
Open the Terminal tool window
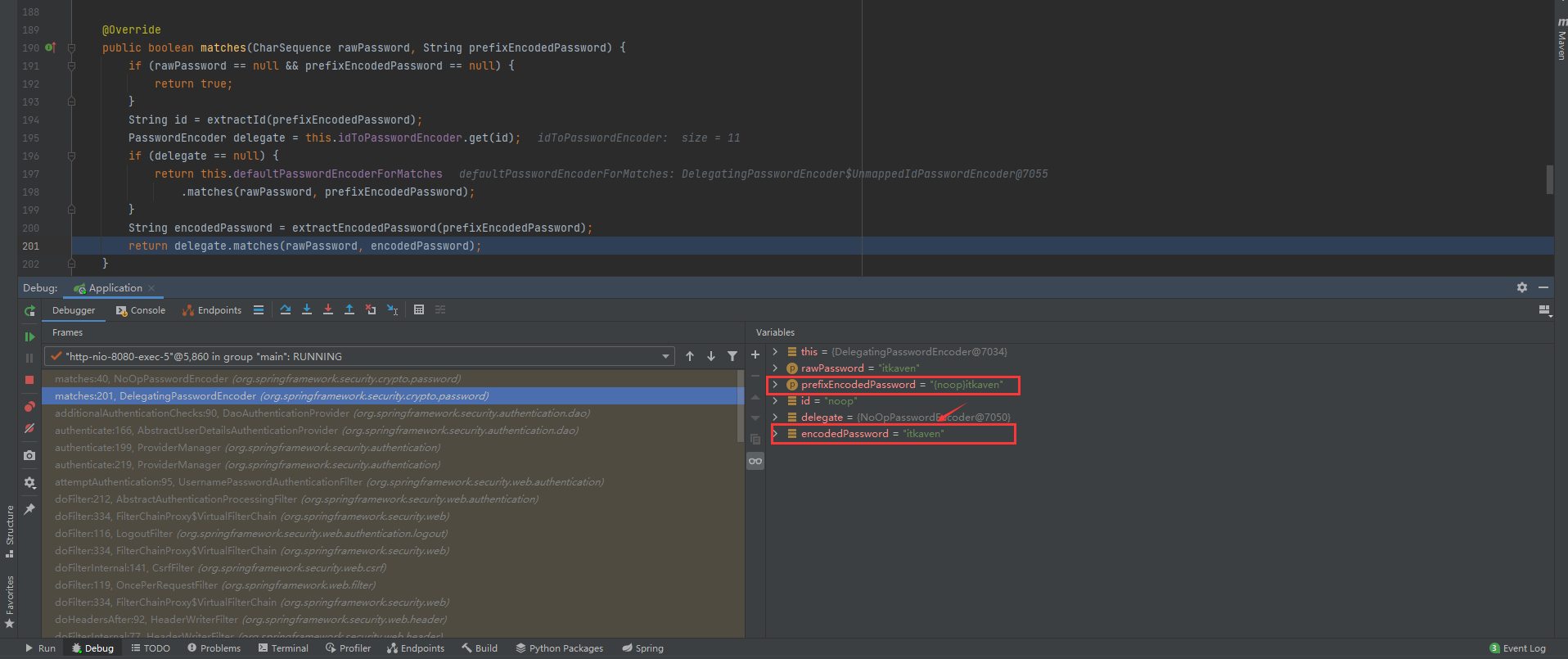tap(283, 648)
